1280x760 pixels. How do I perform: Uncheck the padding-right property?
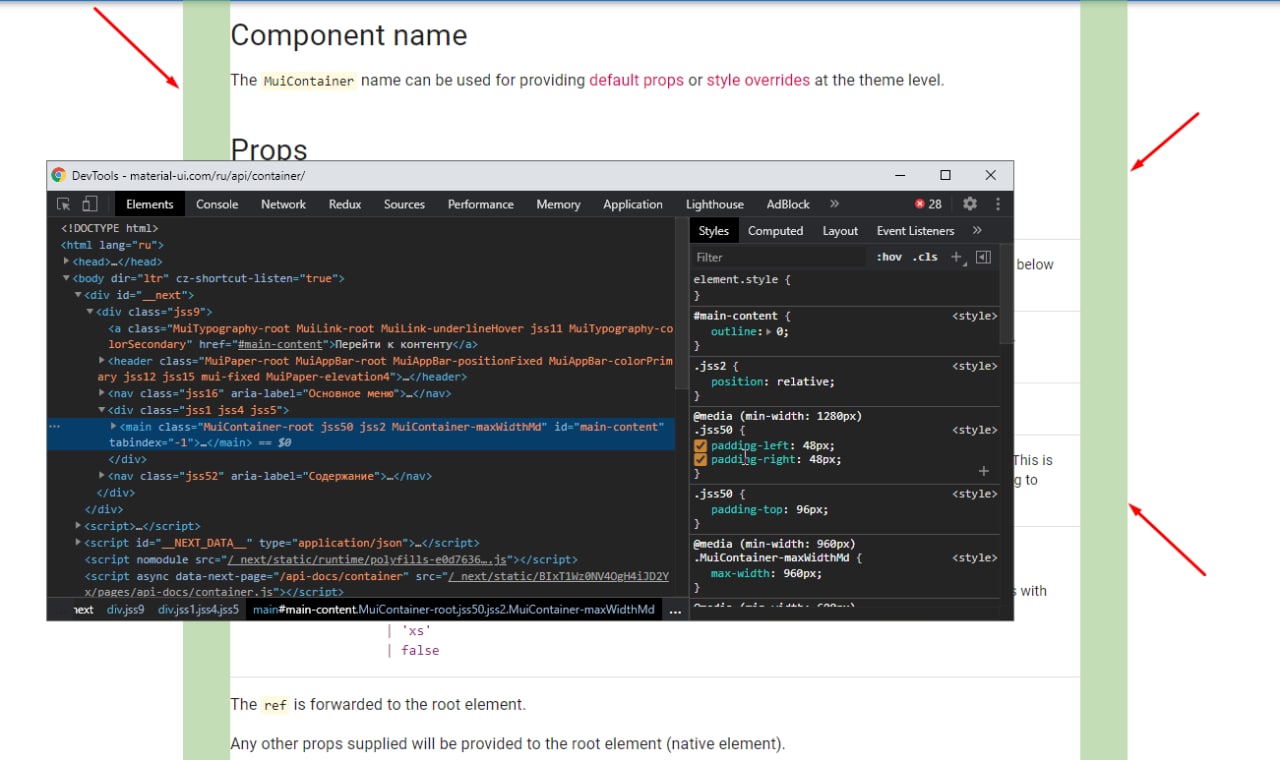click(701, 460)
